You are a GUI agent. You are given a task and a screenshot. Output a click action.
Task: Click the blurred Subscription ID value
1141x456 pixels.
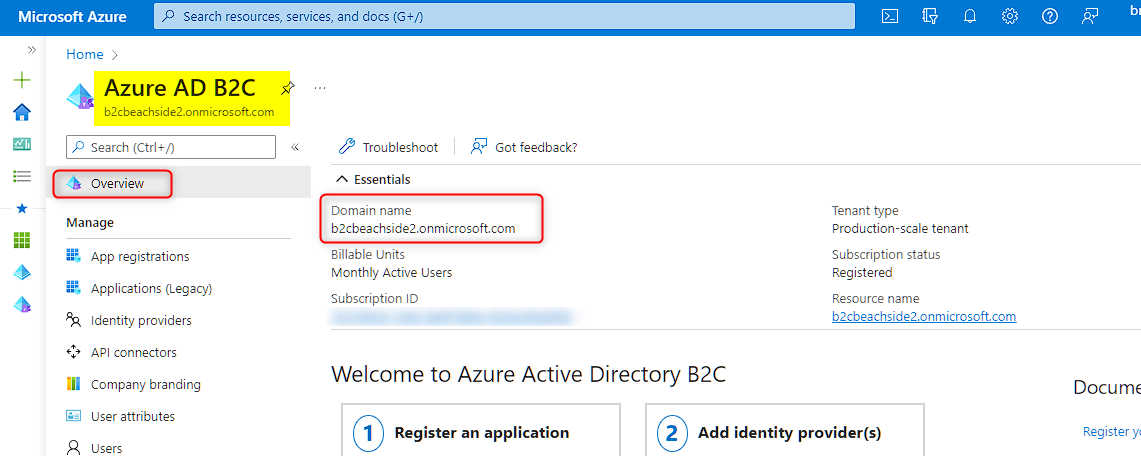coord(451,316)
